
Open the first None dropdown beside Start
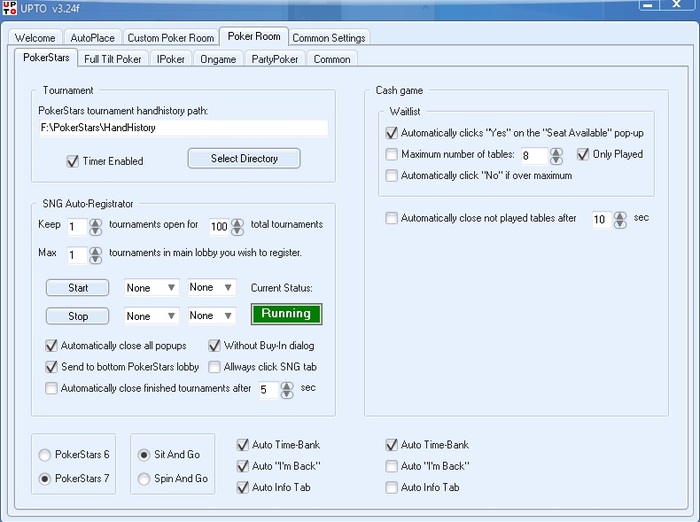[151, 288]
